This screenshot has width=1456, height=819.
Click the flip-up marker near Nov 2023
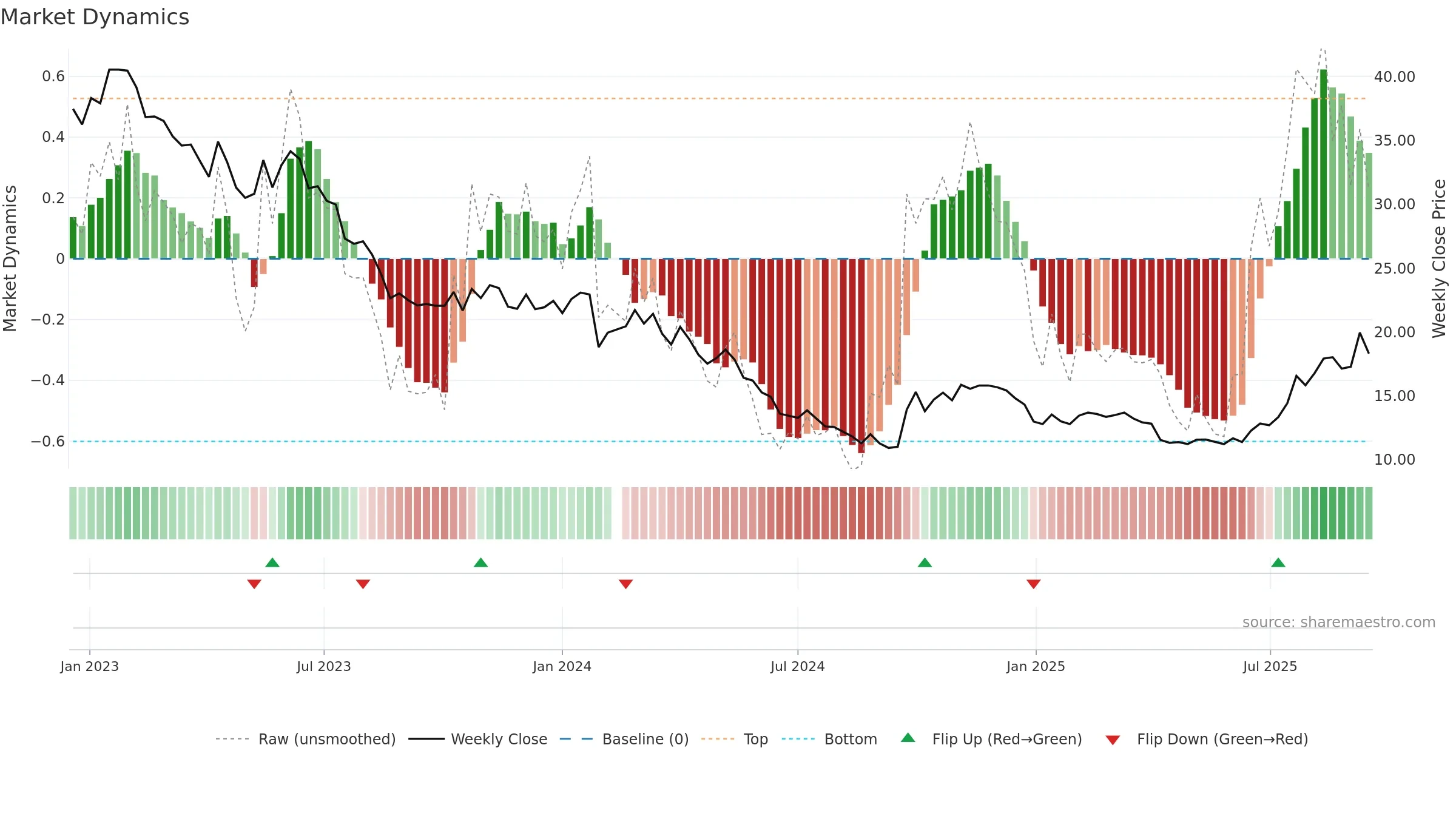[x=480, y=562]
